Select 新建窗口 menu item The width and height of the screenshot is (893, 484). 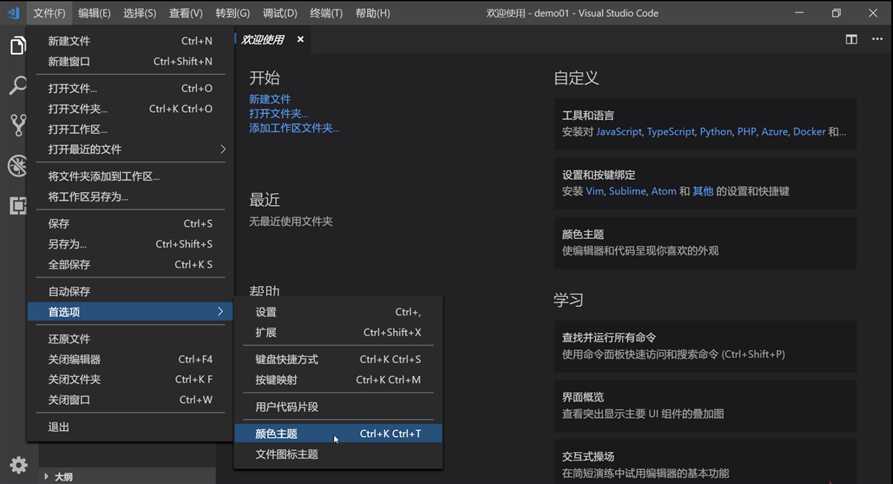click(130, 61)
